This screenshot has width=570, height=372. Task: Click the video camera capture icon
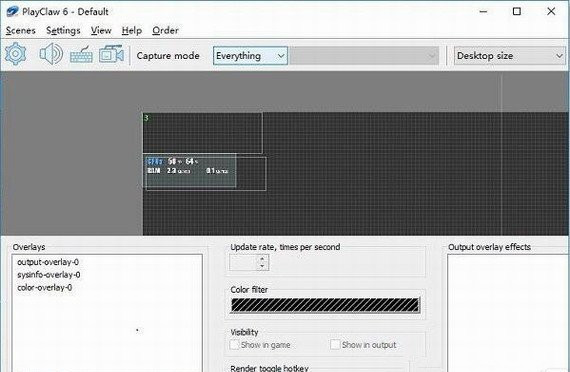111,54
